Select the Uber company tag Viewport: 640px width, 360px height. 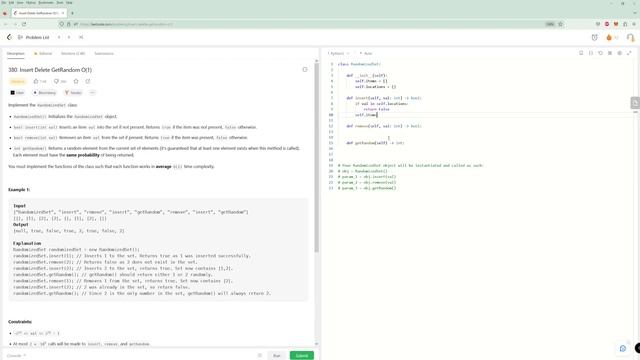(17, 93)
